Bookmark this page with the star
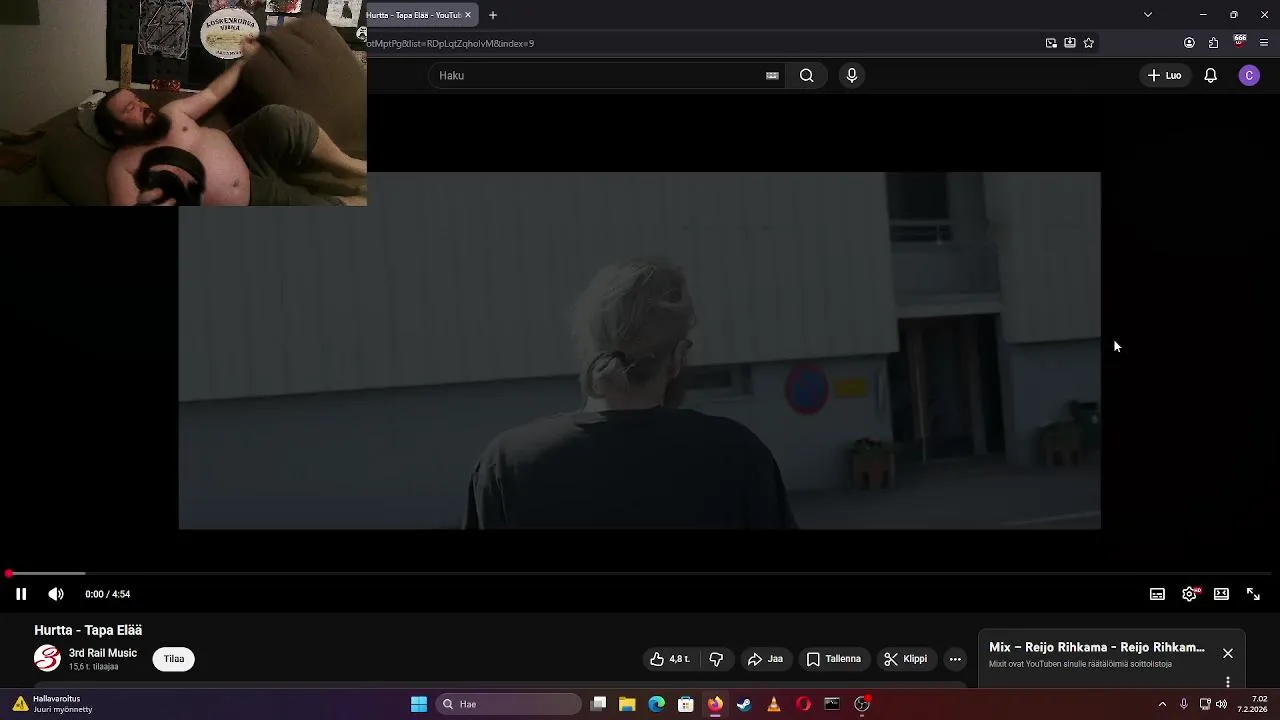The height and width of the screenshot is (720, 1280). 1089,43
